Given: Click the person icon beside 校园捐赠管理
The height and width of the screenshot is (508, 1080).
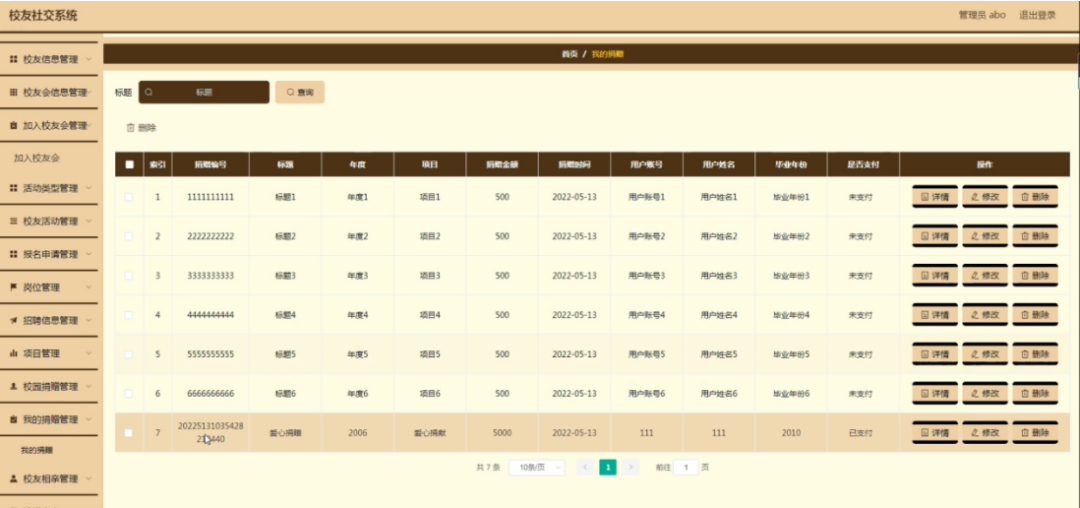Looking at the screenshot, I should 13,386.
